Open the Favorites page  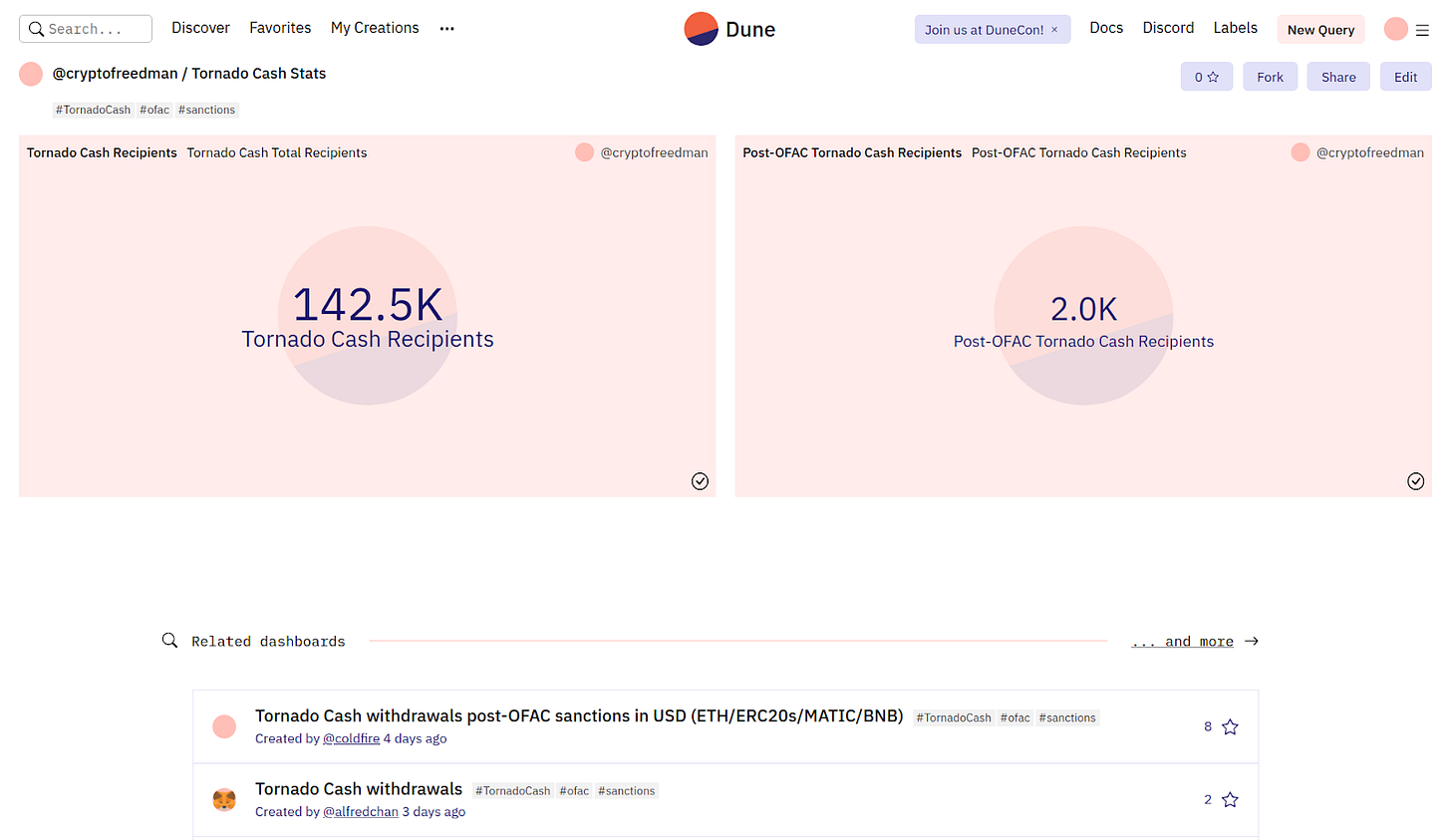tap(280, 28)
